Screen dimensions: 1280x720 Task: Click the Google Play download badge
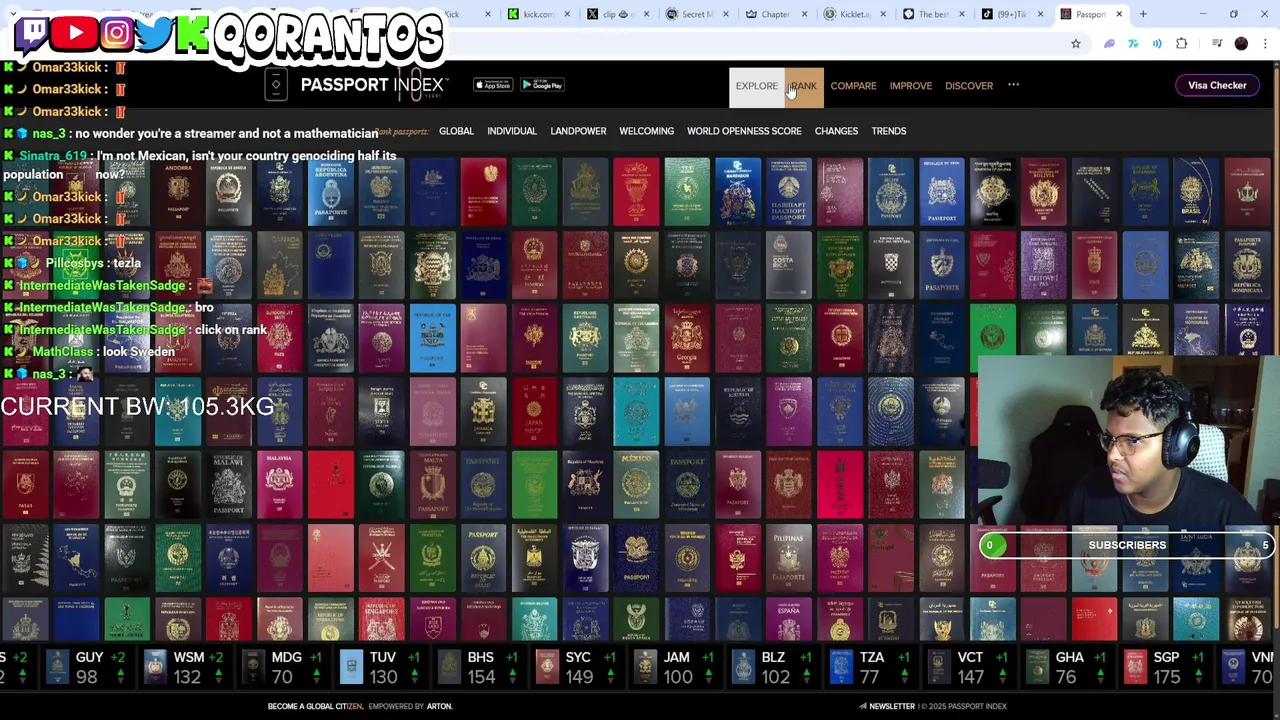click(x=542, y=85)
